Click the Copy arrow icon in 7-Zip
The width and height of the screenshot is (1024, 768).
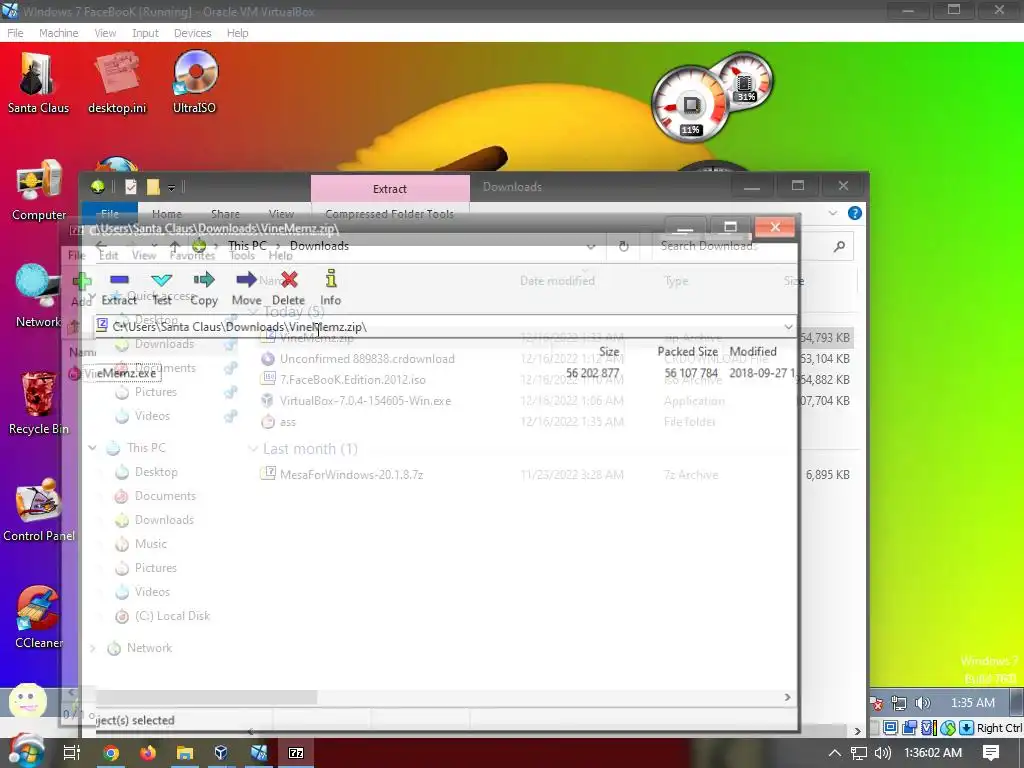click(204, 280)
